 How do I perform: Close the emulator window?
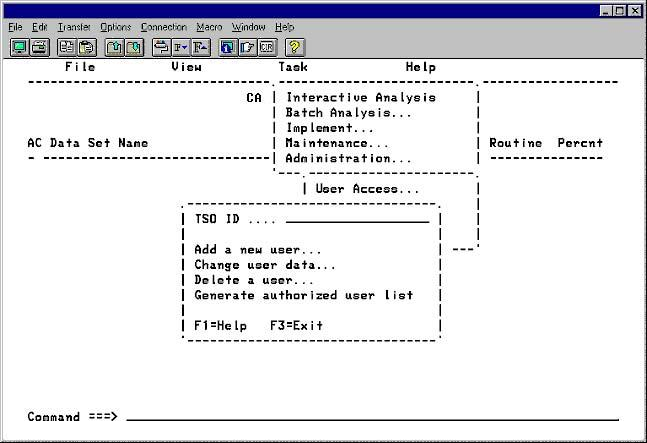635,11
